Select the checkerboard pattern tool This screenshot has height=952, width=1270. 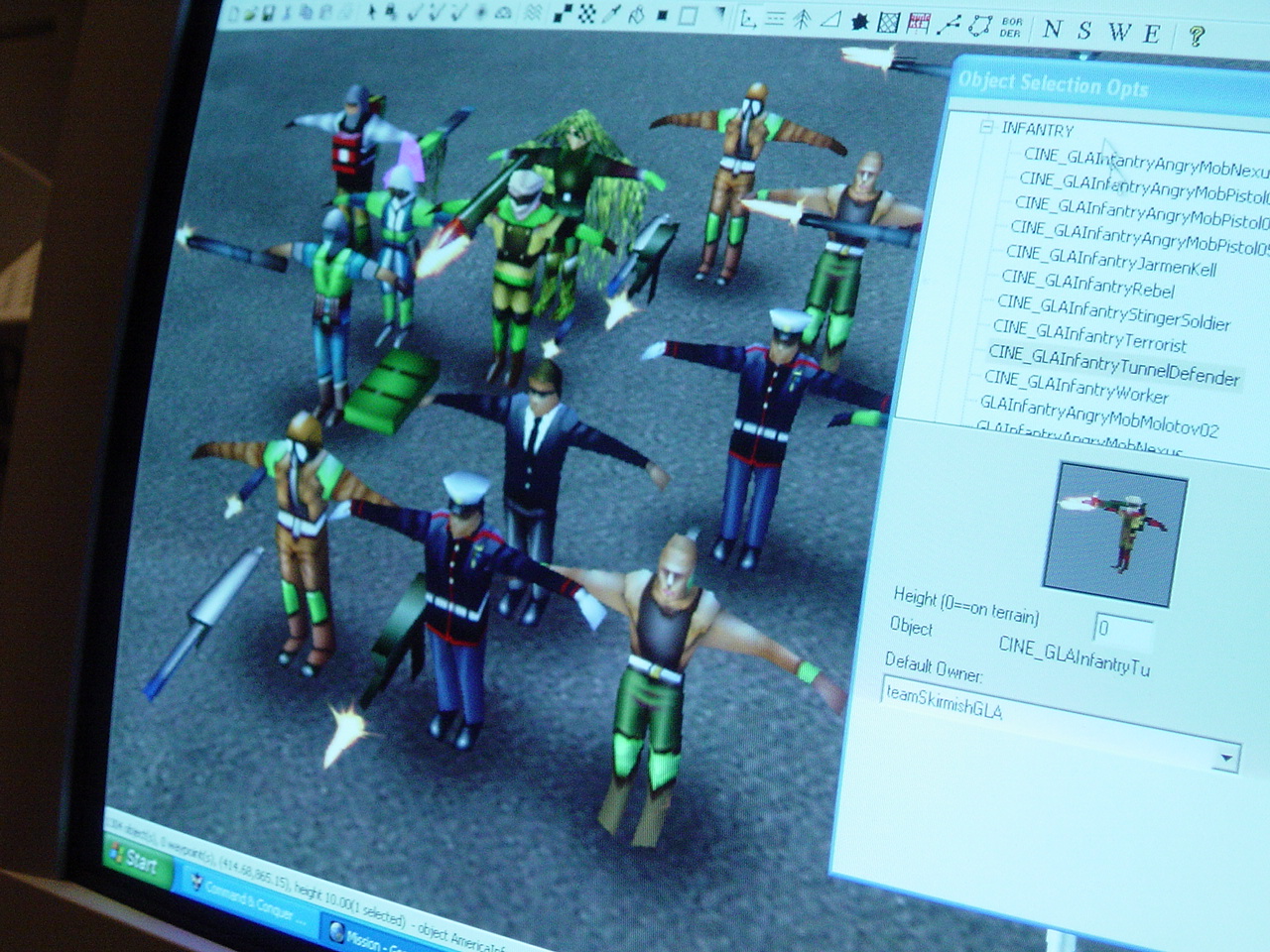point(587,15)
